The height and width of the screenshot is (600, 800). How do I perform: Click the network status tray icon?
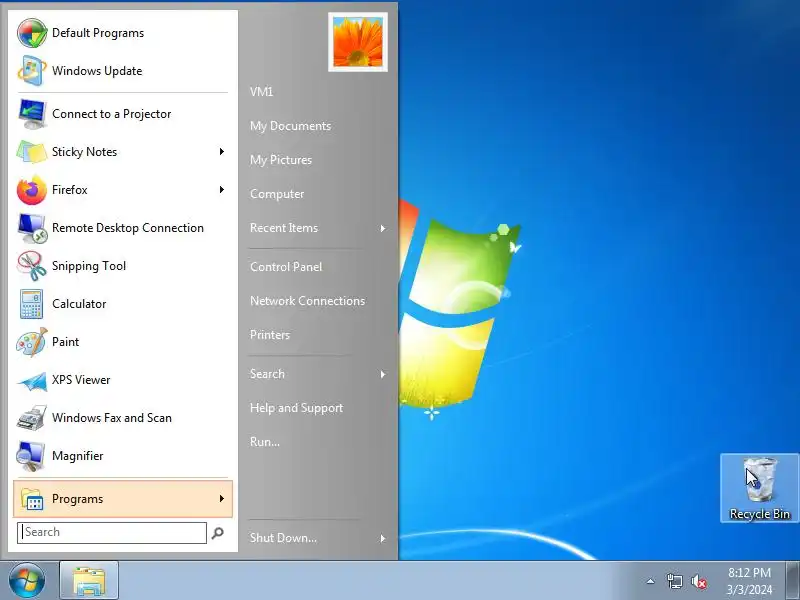coord(674,581)
